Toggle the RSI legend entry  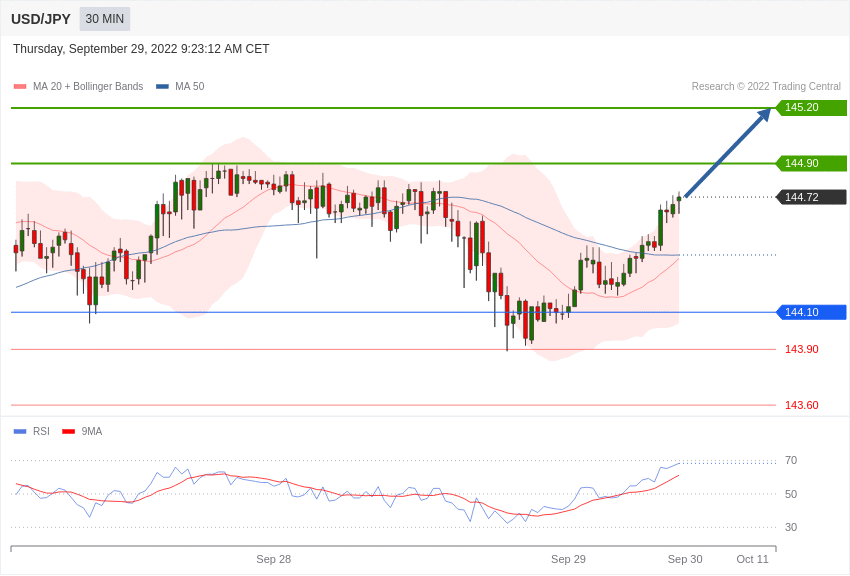(x=31, y=431)
